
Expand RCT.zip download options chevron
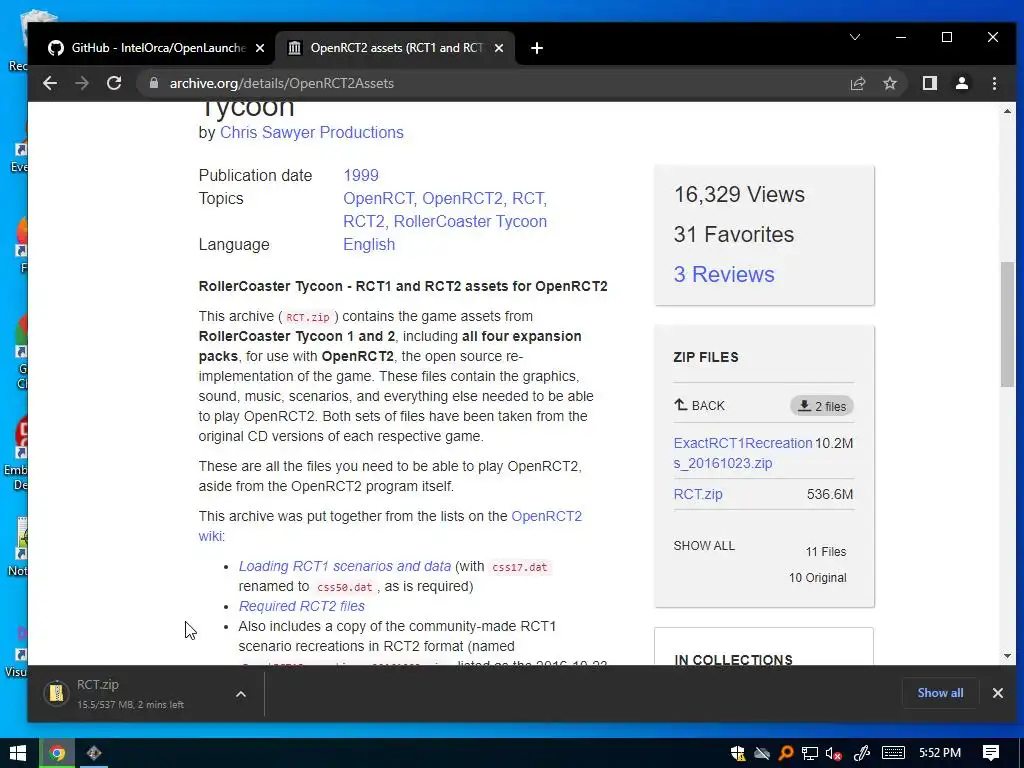[x=240, y=694]
